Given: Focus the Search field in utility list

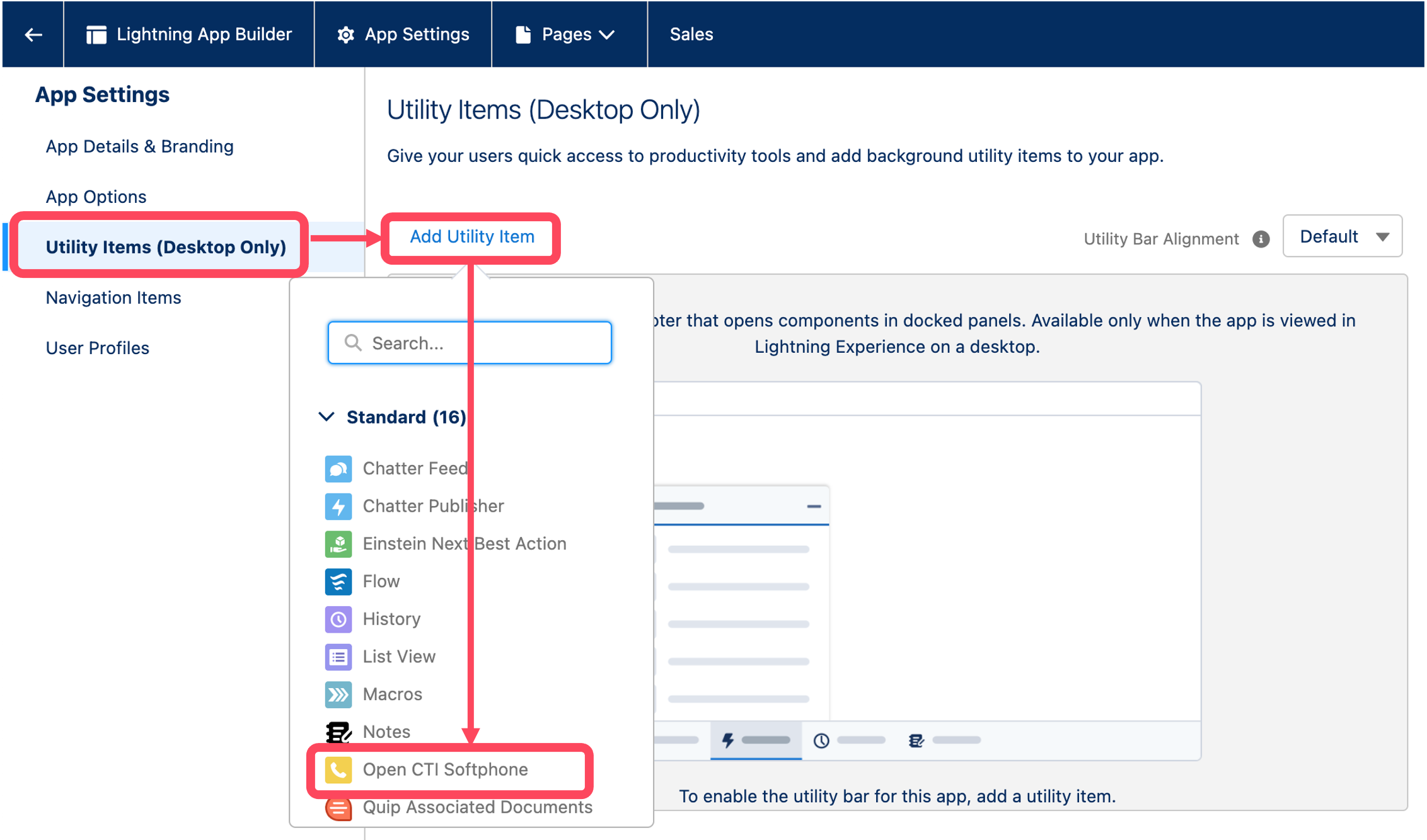Looking at the screenshot, I should click(x=470, y=343).
